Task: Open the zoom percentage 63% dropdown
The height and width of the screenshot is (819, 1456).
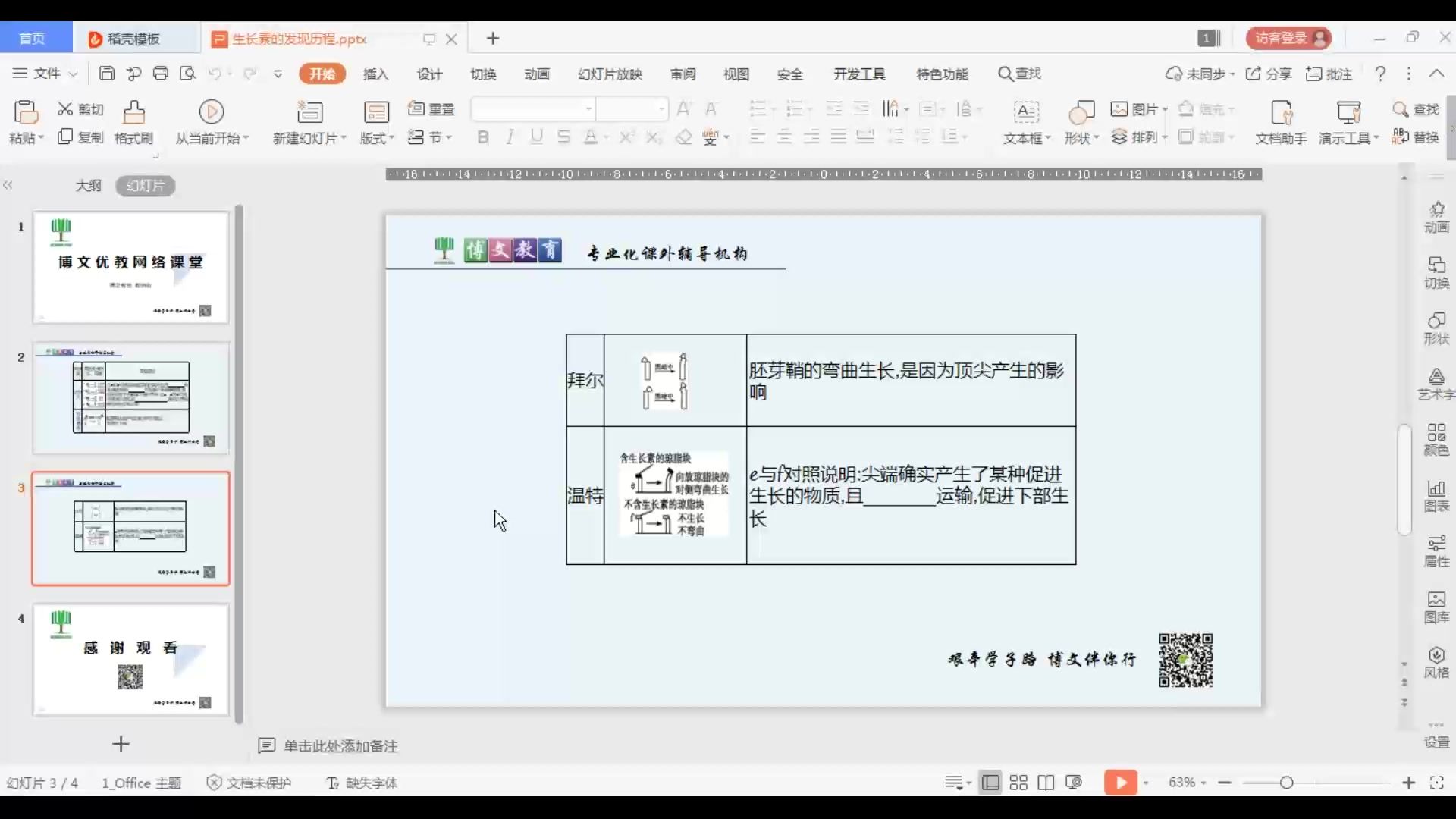Action: [x=1188, y=783]
